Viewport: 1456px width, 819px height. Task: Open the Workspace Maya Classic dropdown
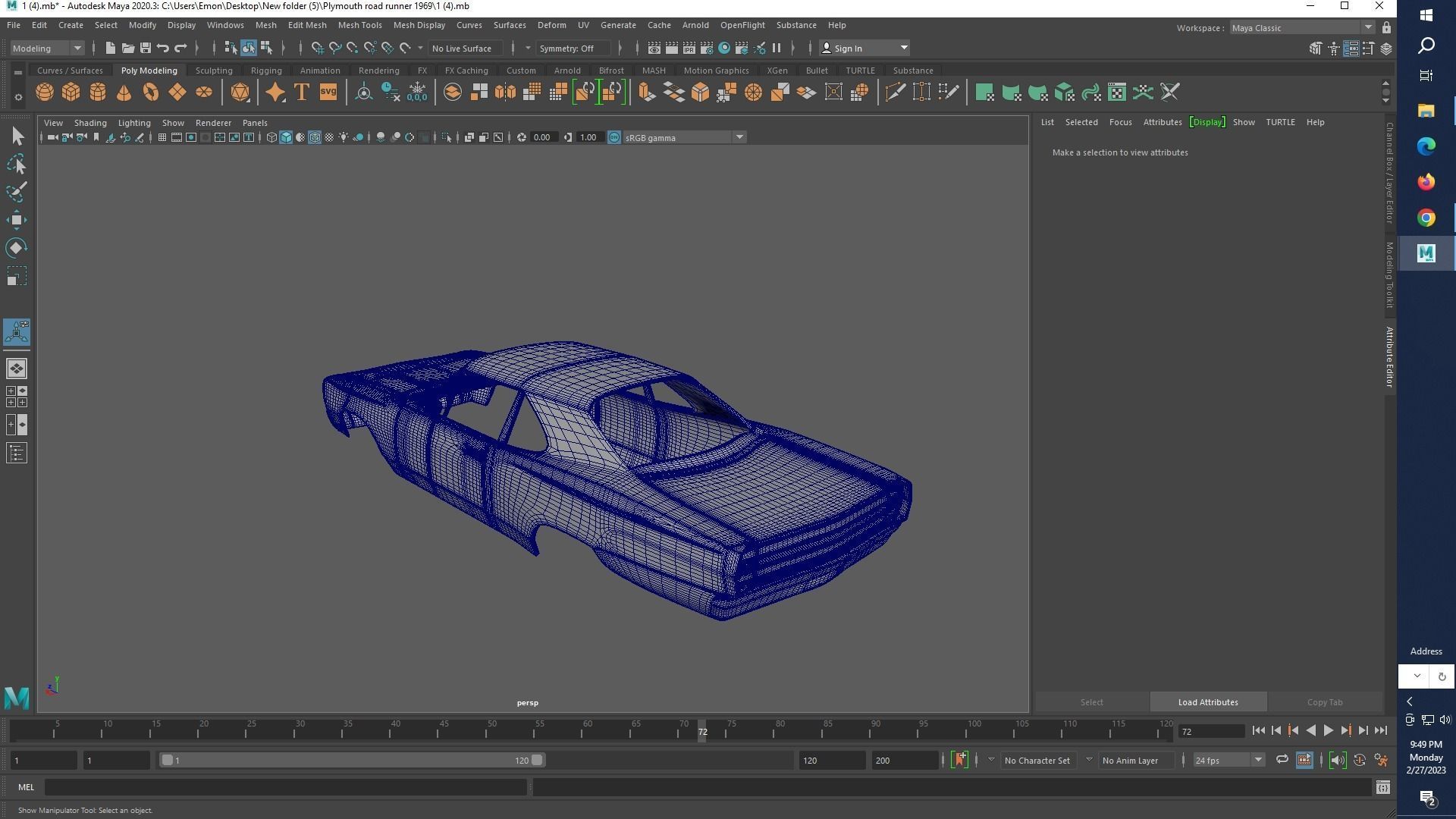pyautogui.click(x=1301, y=28)
